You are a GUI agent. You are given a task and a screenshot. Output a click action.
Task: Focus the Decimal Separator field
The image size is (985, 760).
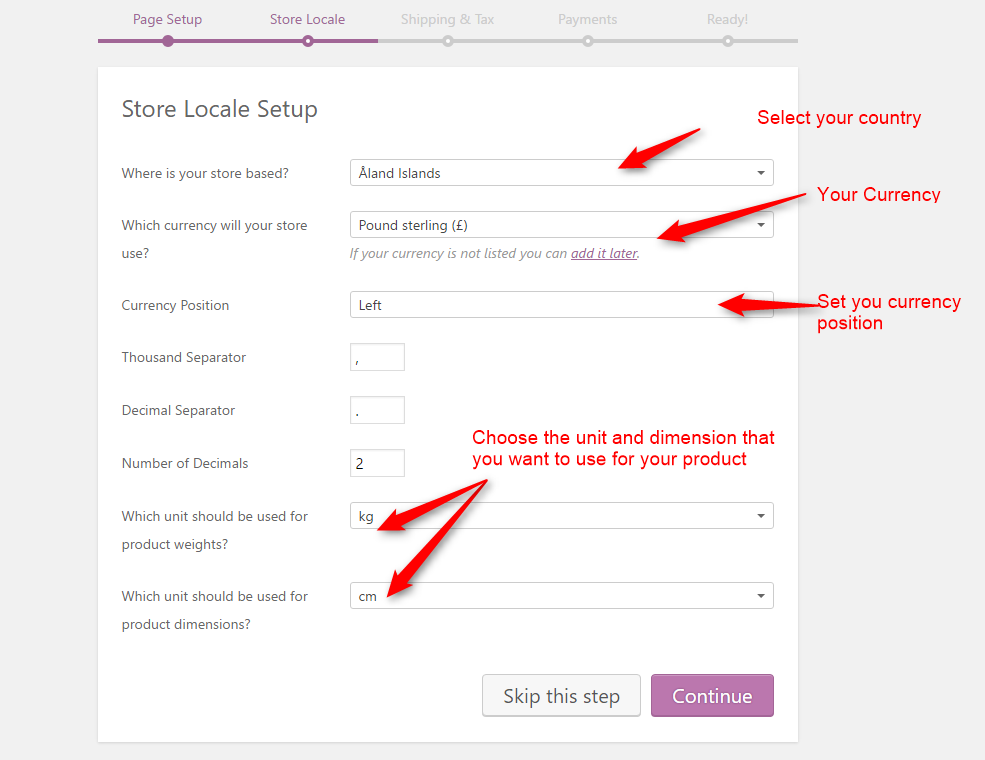[x=377, y=410]
